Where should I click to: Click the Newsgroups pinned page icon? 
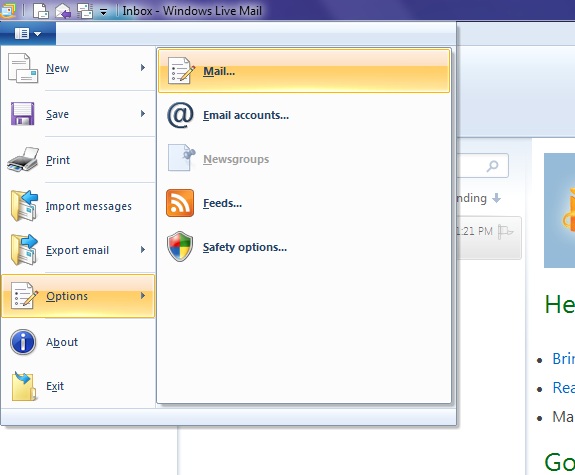point(181,158)
